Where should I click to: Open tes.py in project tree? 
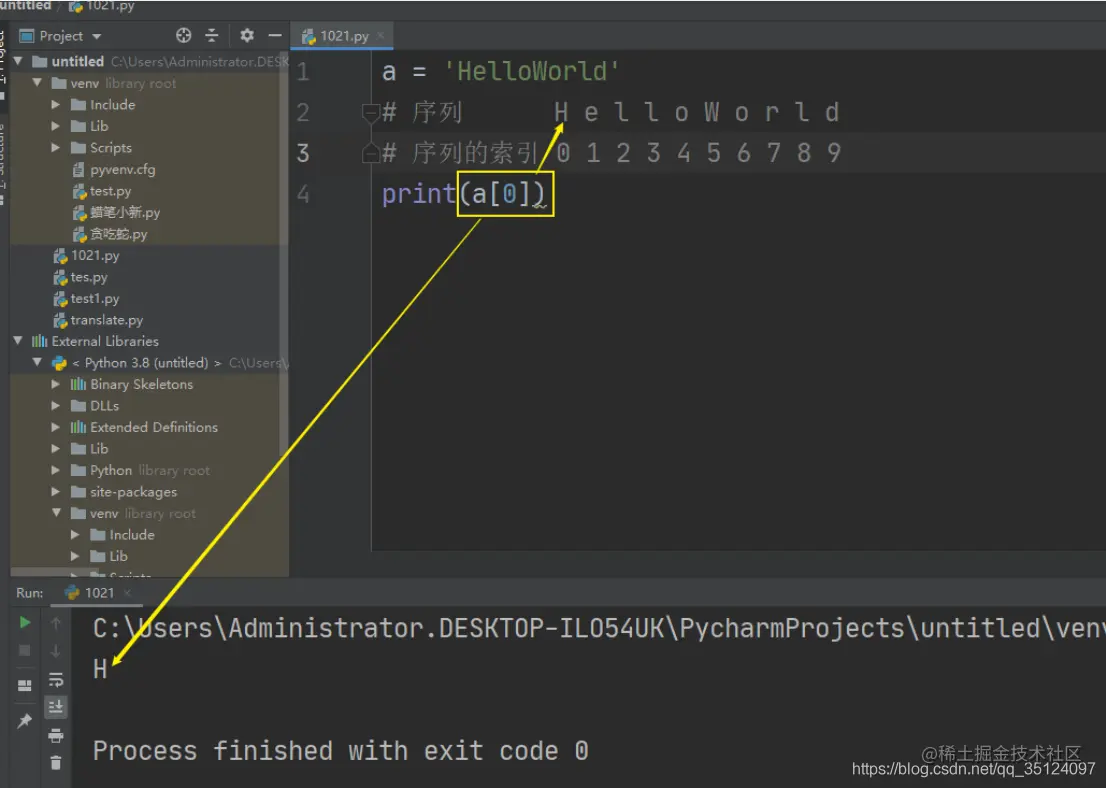click(x=80, y=277)
